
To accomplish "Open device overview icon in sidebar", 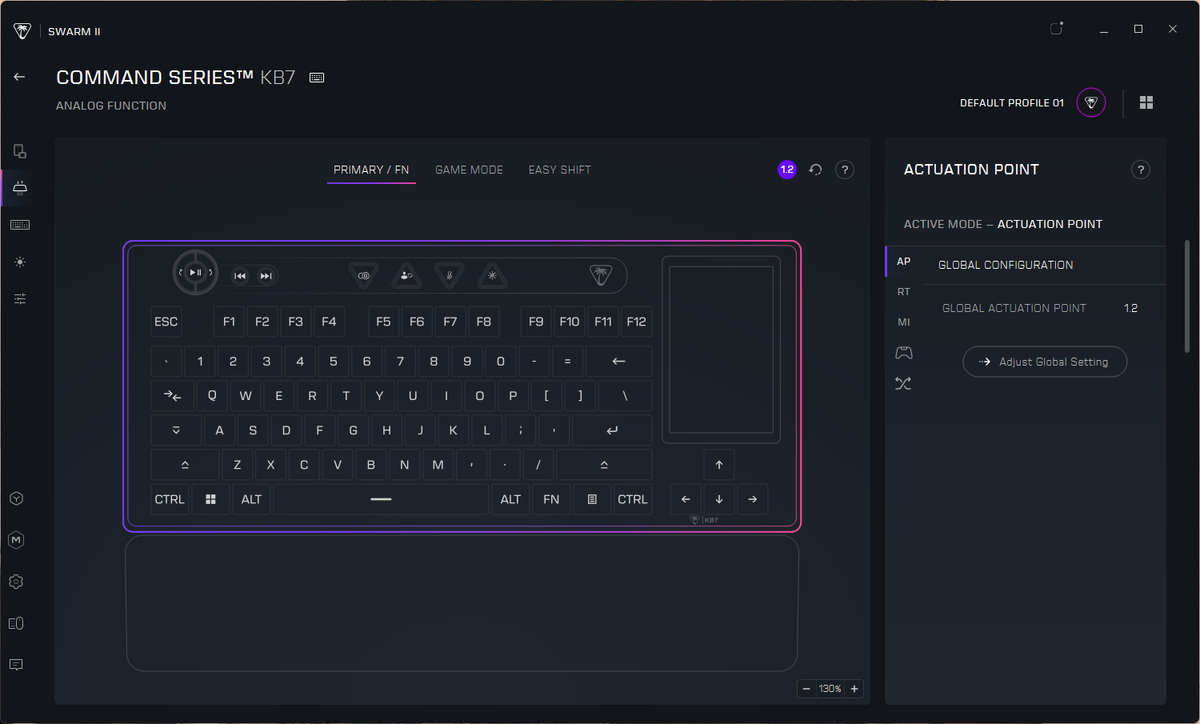I will [x=19, y=152].
